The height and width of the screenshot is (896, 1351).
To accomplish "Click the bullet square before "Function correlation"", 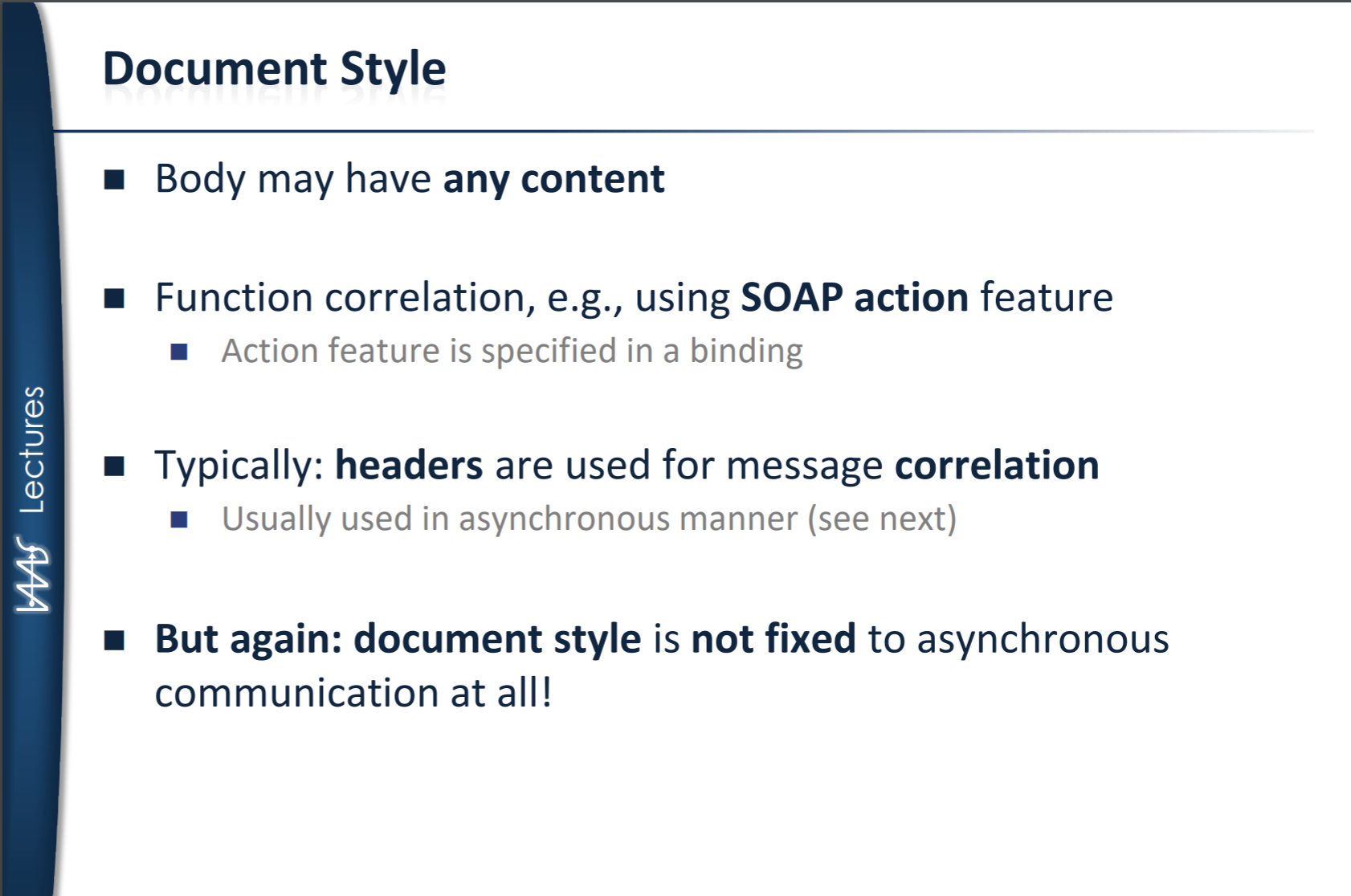I will tap(114, 299).
